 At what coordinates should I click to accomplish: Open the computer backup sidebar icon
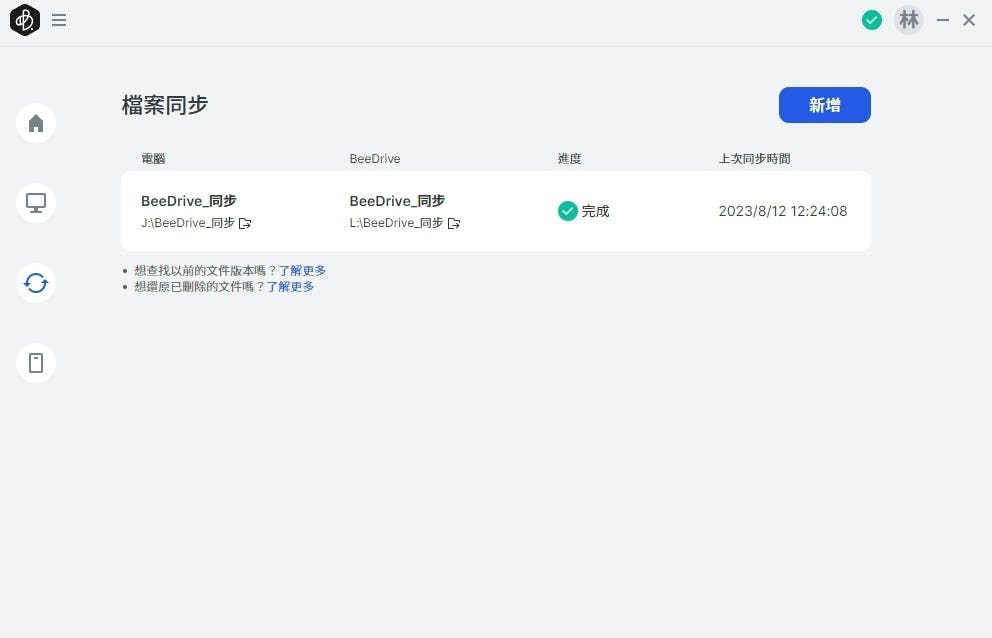click(36, 203)
